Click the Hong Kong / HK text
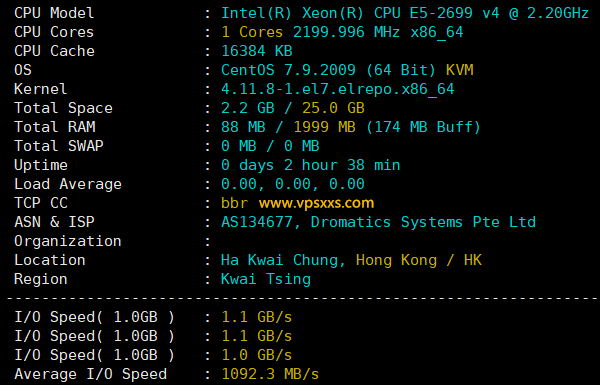Image resolution: width=600 pixels, height=385 pixels. [x=419, y=260]
